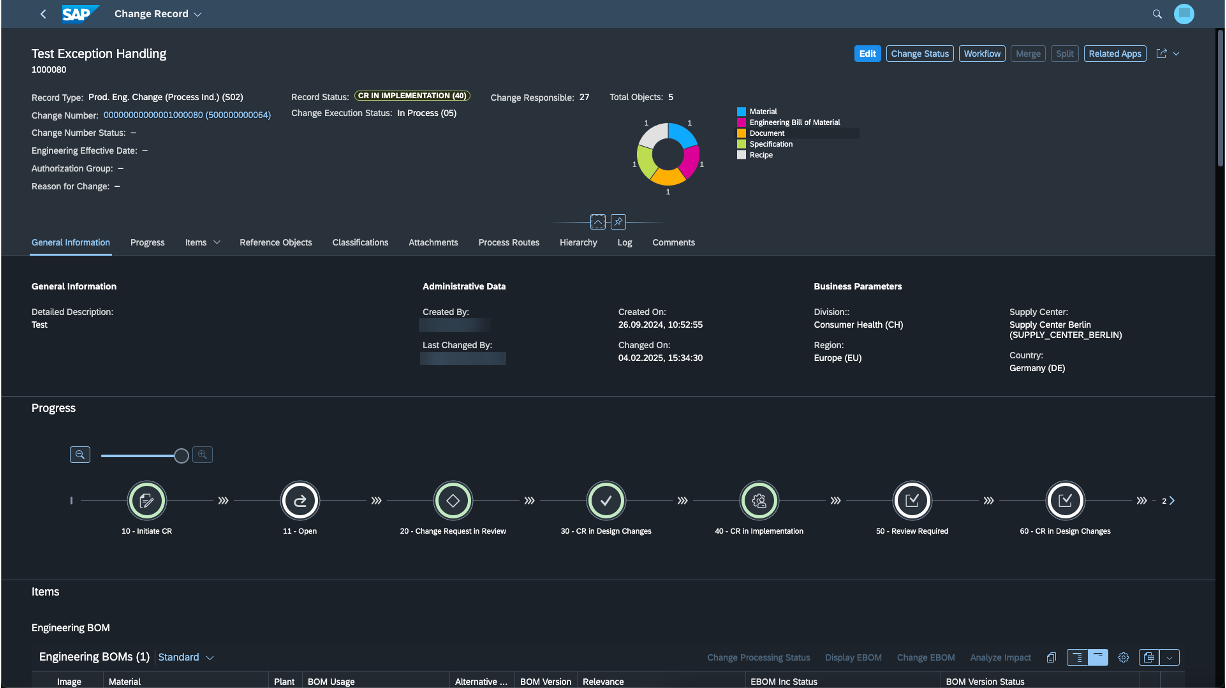Expand the Items tab dropdown

216,243
